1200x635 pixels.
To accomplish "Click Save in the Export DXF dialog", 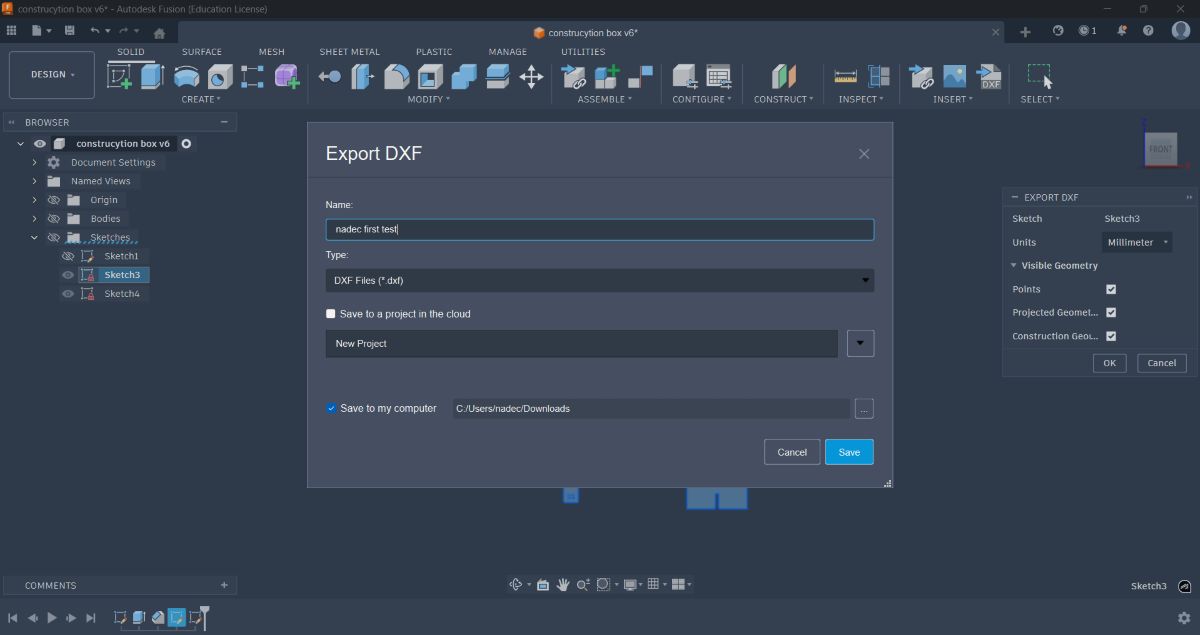I will 848,451.
